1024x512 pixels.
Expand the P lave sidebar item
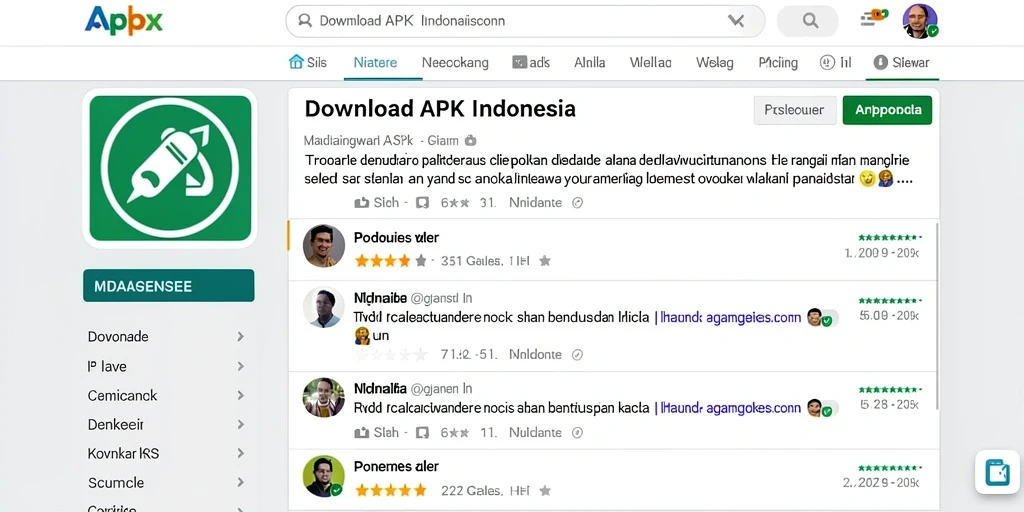166,366
